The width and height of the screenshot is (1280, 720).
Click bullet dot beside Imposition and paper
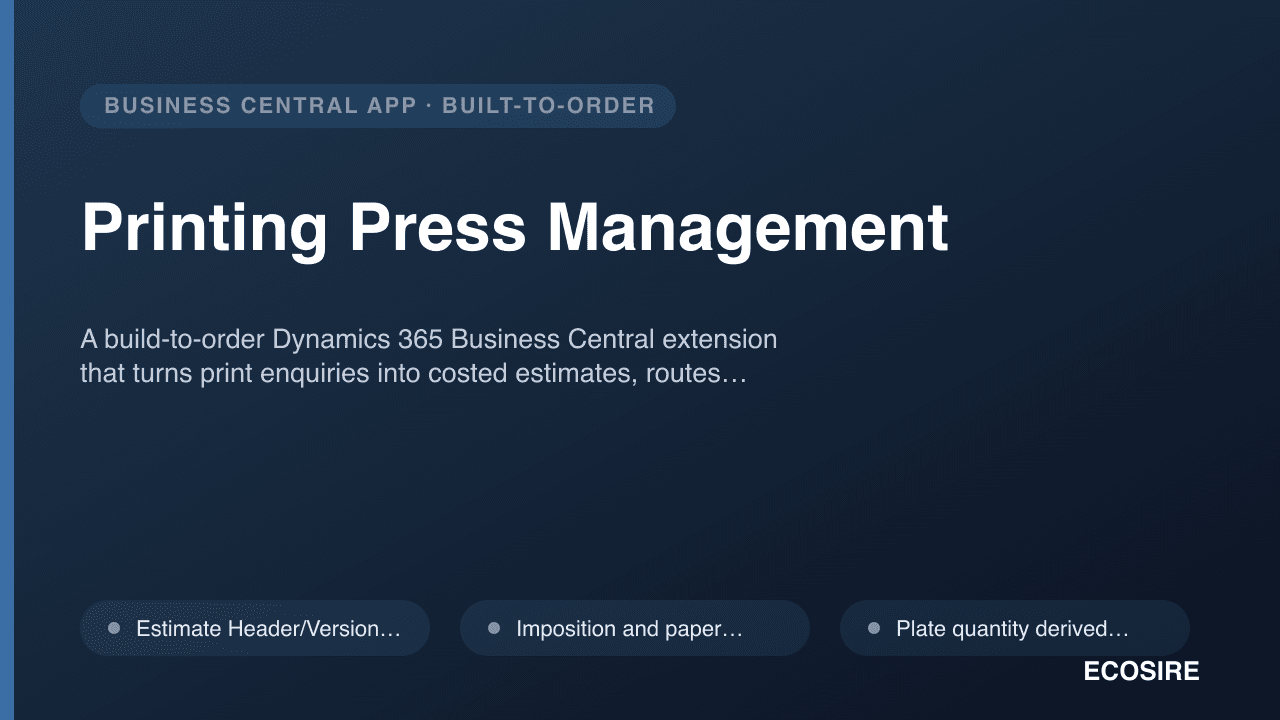[494, 628]
